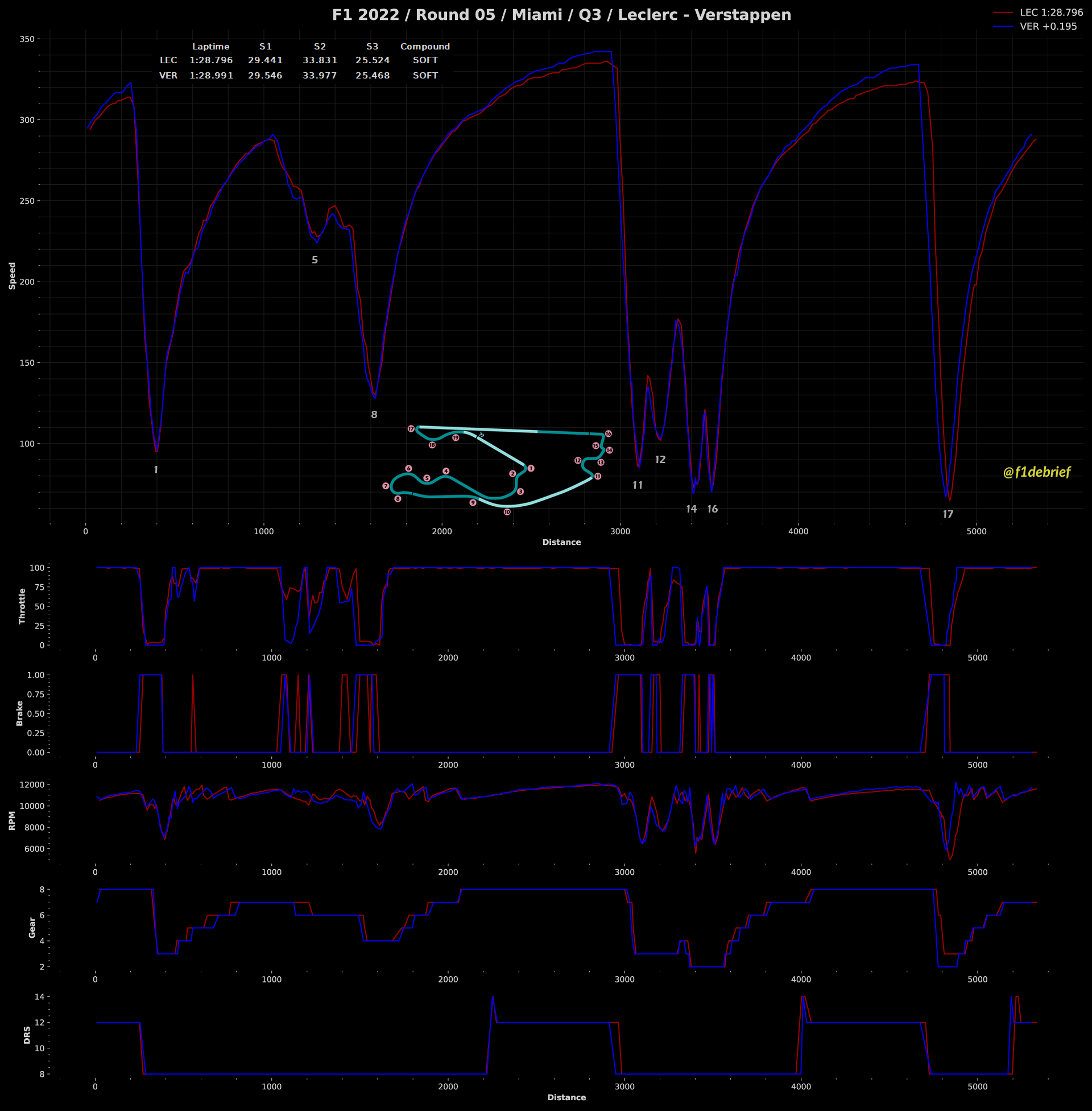Screen dimensions: 1092x1111
Task: Click turn 10 marker on track map
Action: (507, 511)
